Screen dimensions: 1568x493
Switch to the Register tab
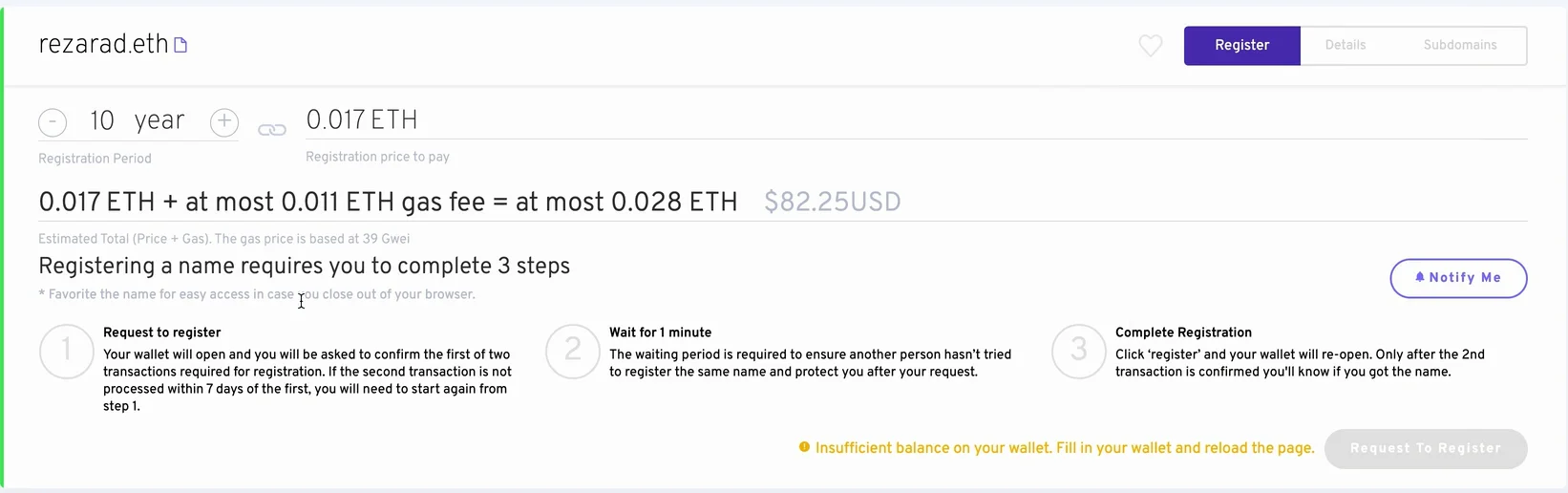pos(1241,45)
